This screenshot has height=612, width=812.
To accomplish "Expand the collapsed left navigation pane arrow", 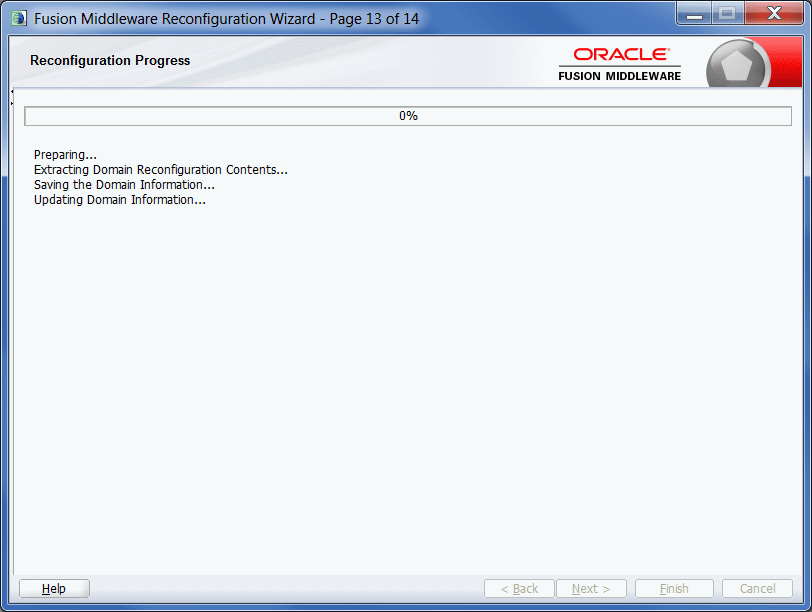I will 12,104.
